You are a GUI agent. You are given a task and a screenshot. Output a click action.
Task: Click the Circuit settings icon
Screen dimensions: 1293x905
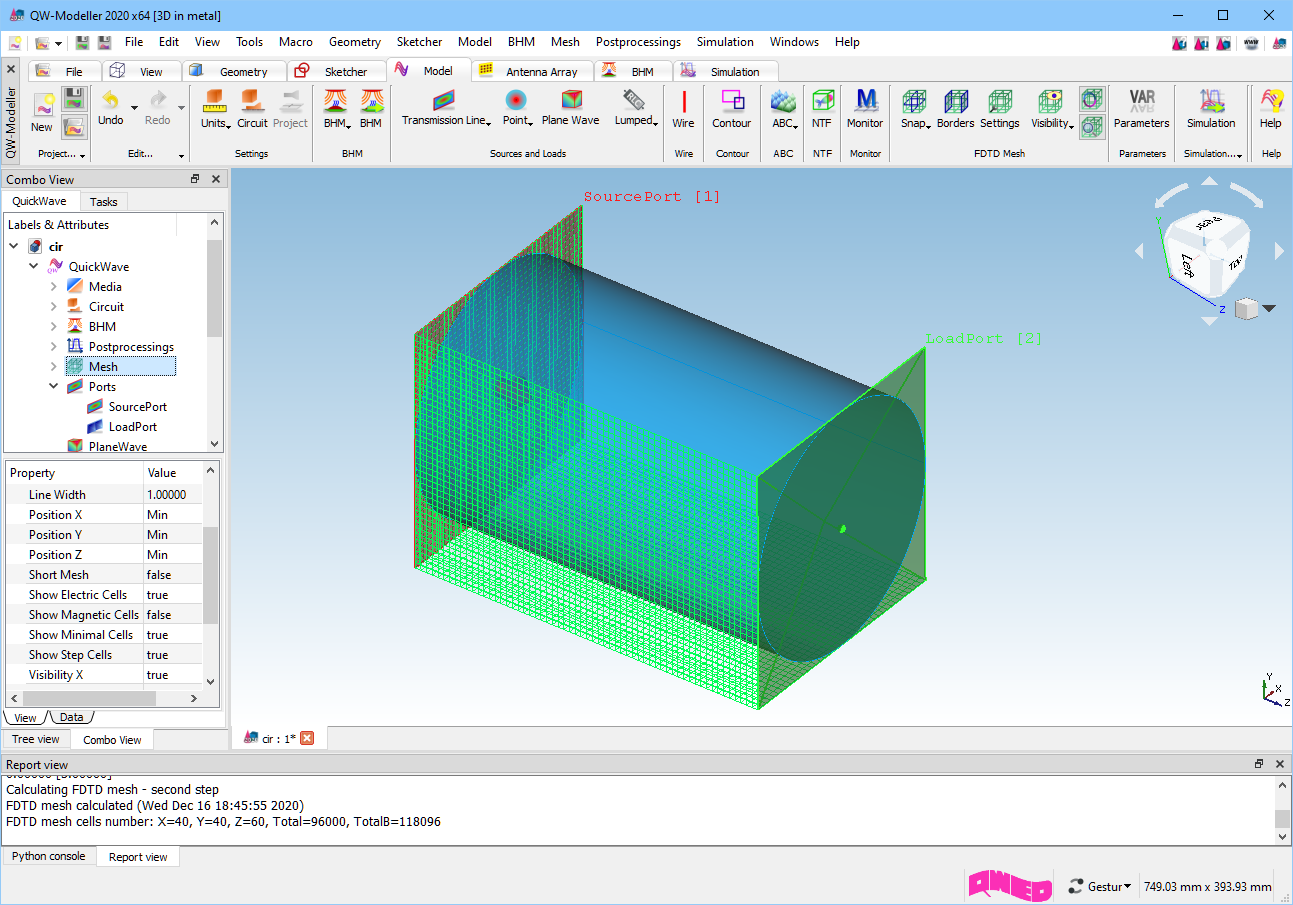click(x=252, y=108)
